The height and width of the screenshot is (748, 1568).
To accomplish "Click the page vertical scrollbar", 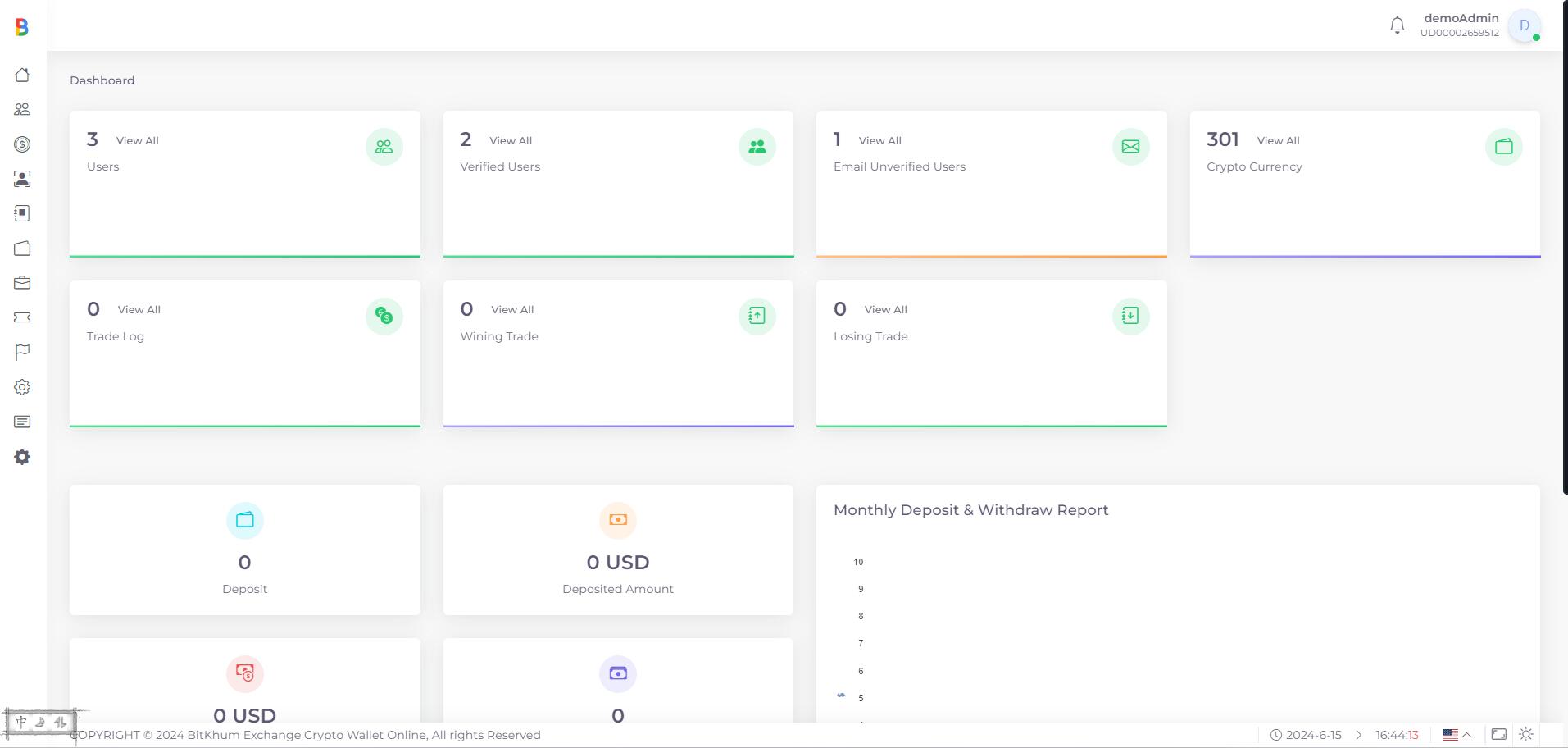I will [x=1565, y=246].
